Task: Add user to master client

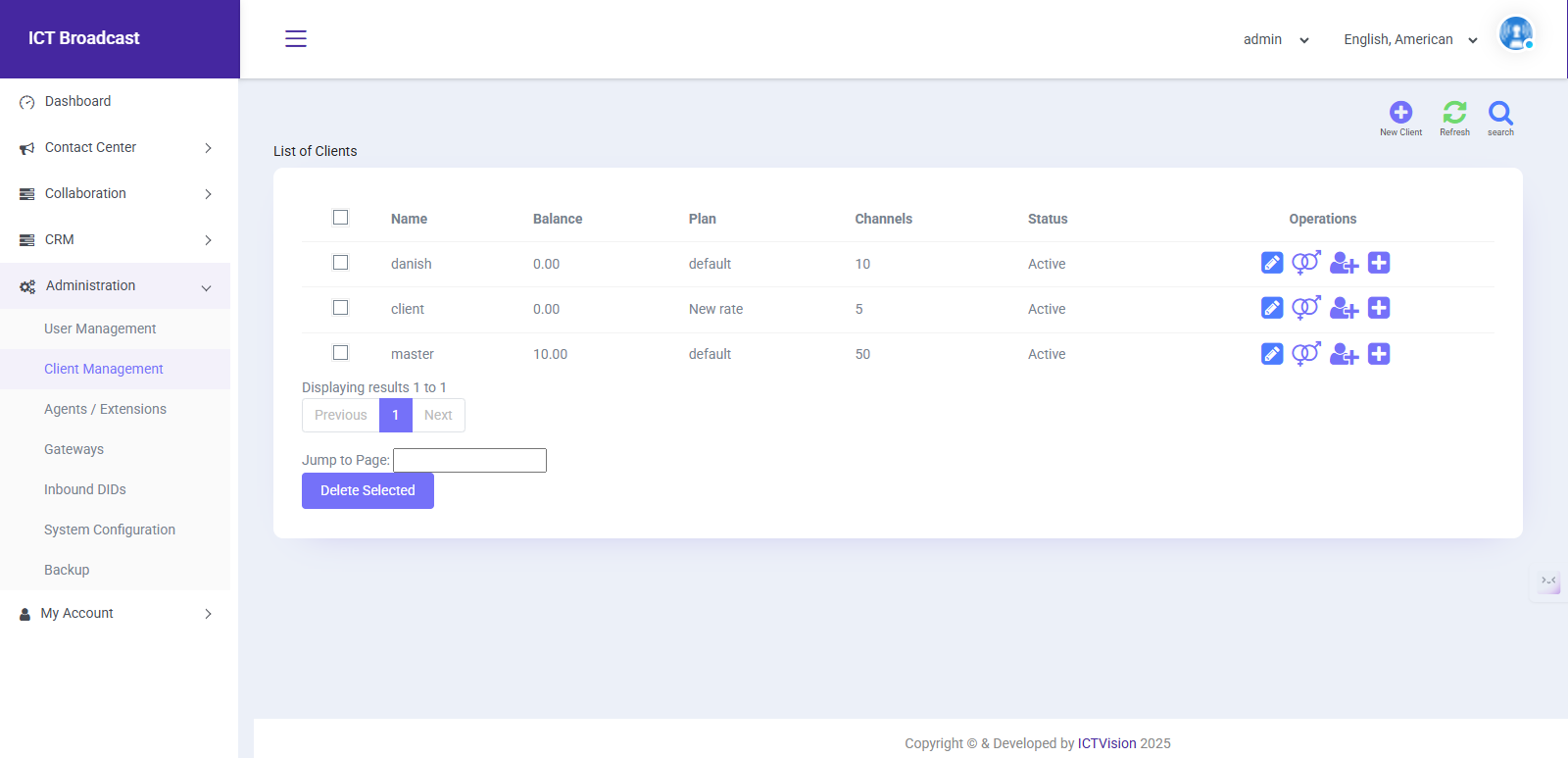Action: pos(1344,354)
